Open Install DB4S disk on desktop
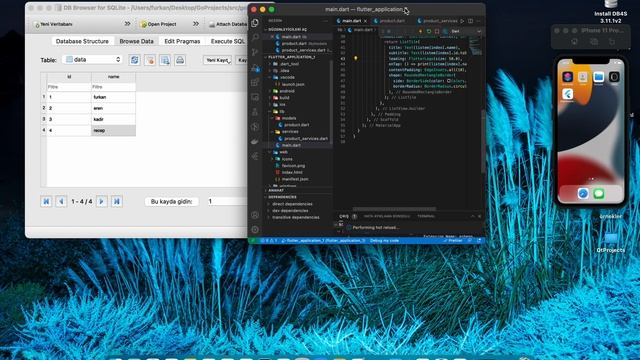The height and width of the screenshot is (360, 640). [611, 11]
